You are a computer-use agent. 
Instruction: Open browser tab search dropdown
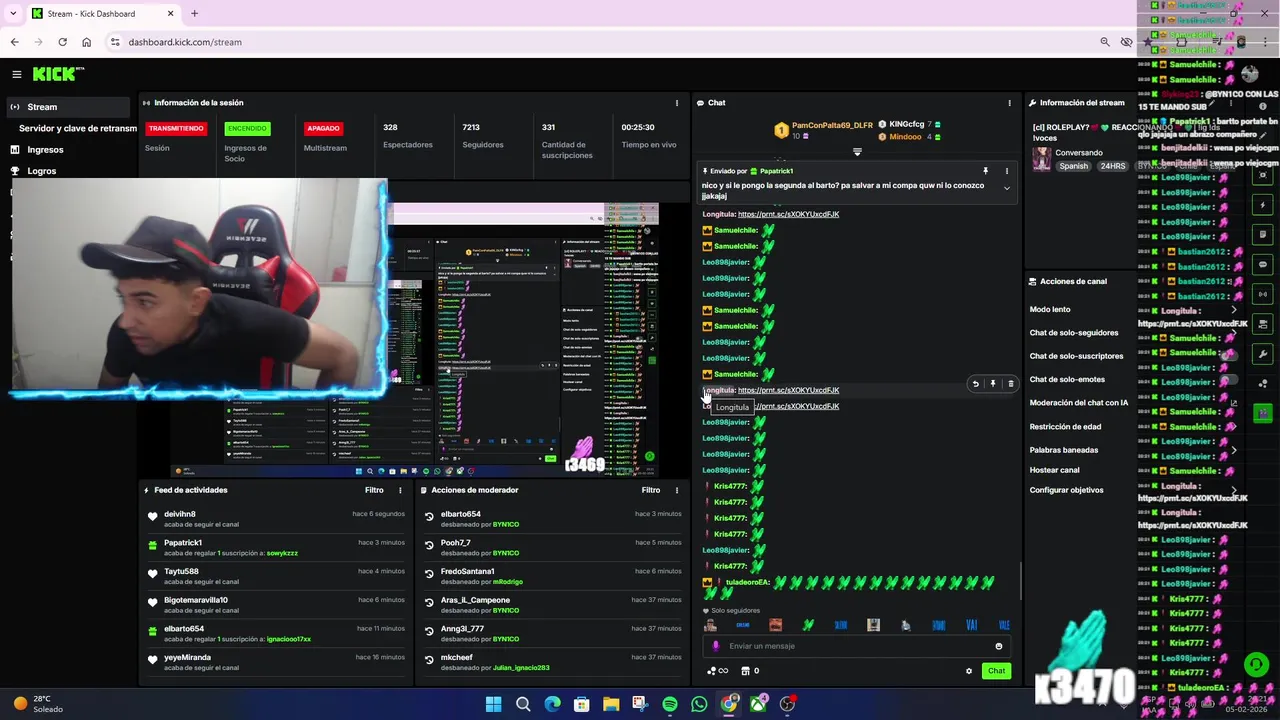14,13
